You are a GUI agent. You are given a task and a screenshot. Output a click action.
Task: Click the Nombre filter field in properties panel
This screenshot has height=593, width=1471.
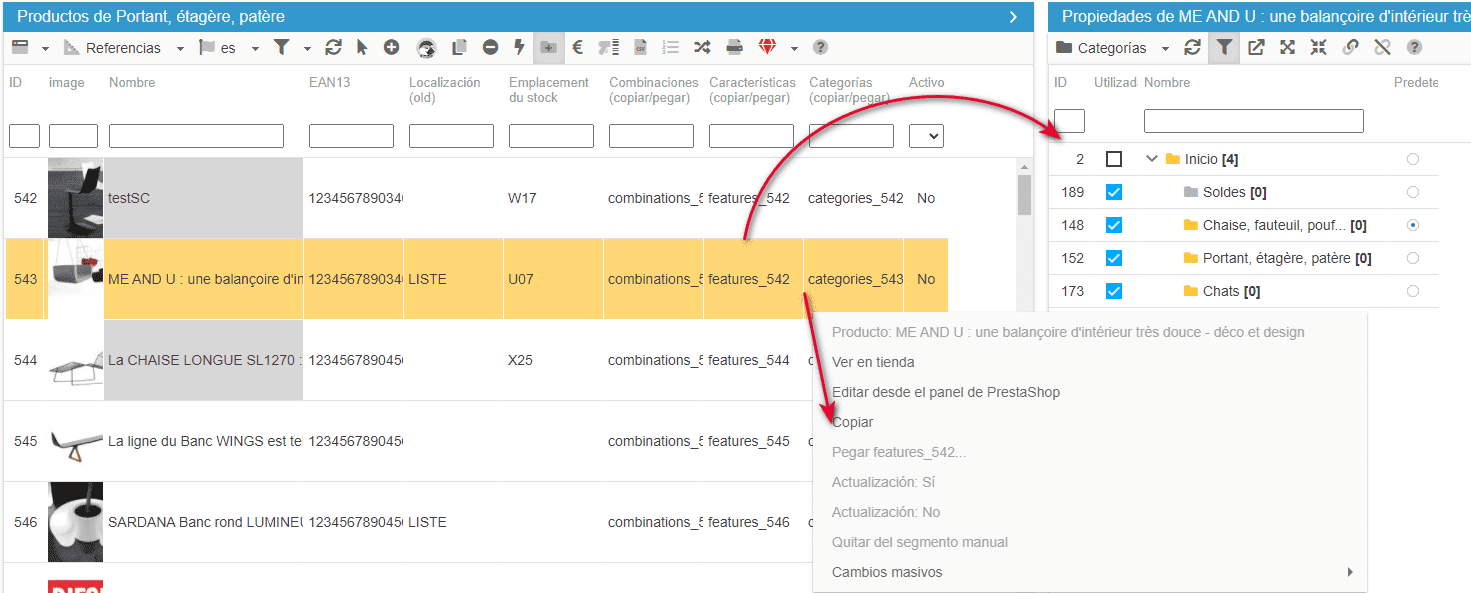(x=1254, y=121)
